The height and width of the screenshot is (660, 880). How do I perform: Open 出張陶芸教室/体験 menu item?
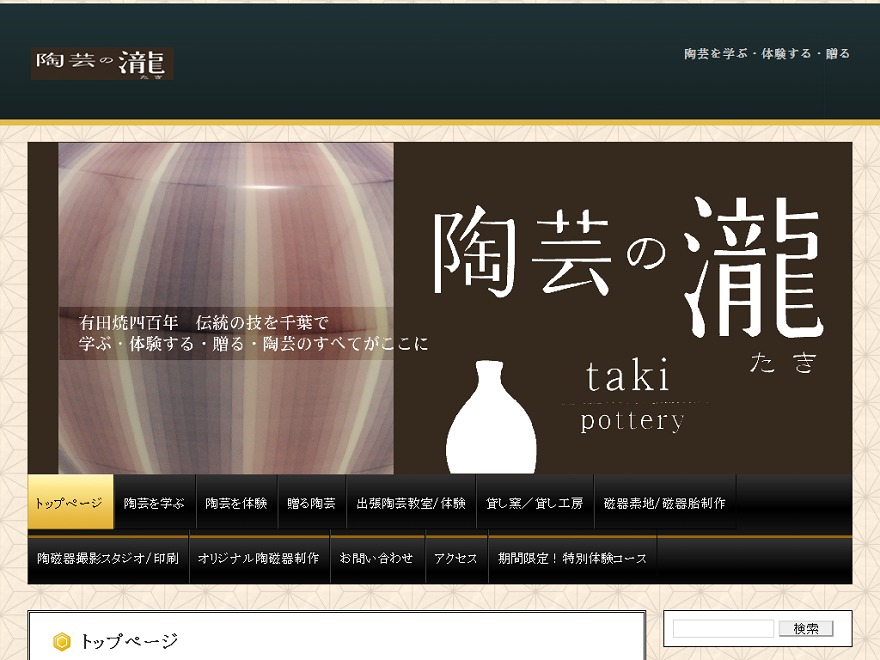(411, 502)
